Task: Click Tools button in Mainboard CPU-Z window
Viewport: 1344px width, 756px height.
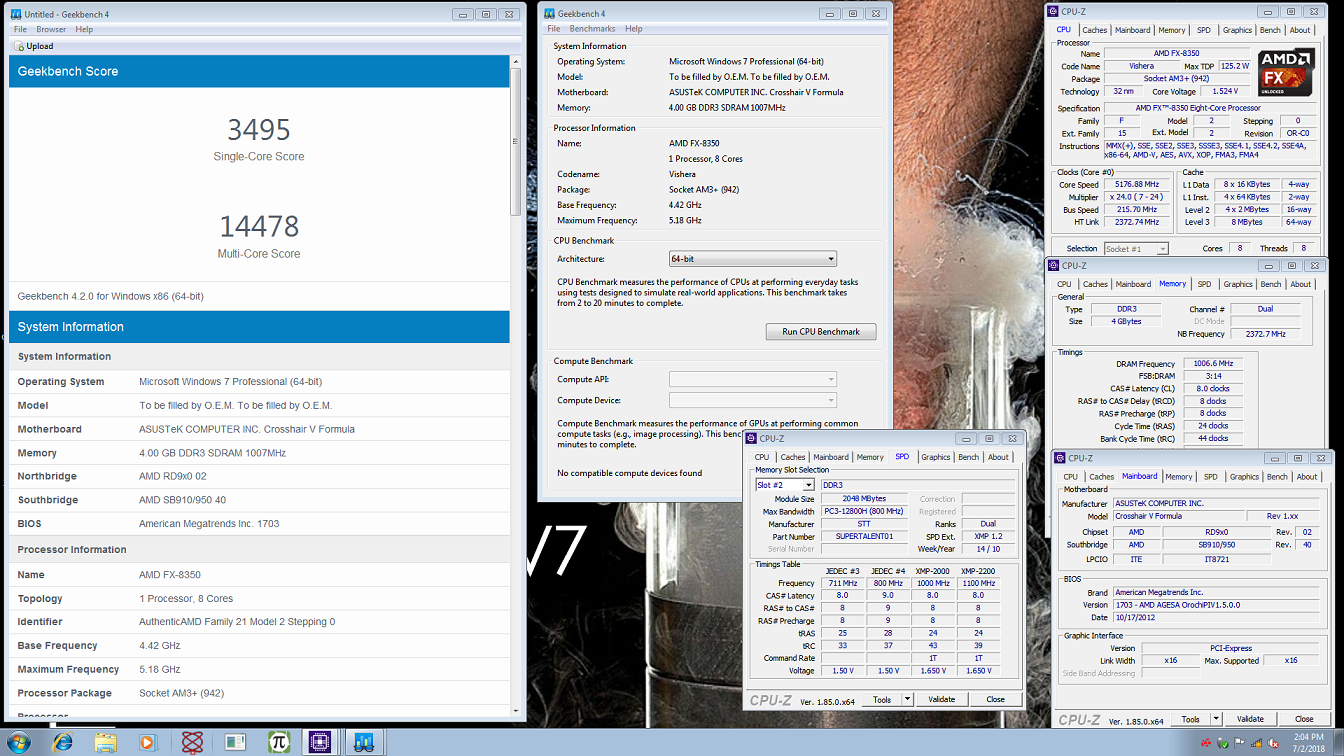Action: click(1190, 719)
